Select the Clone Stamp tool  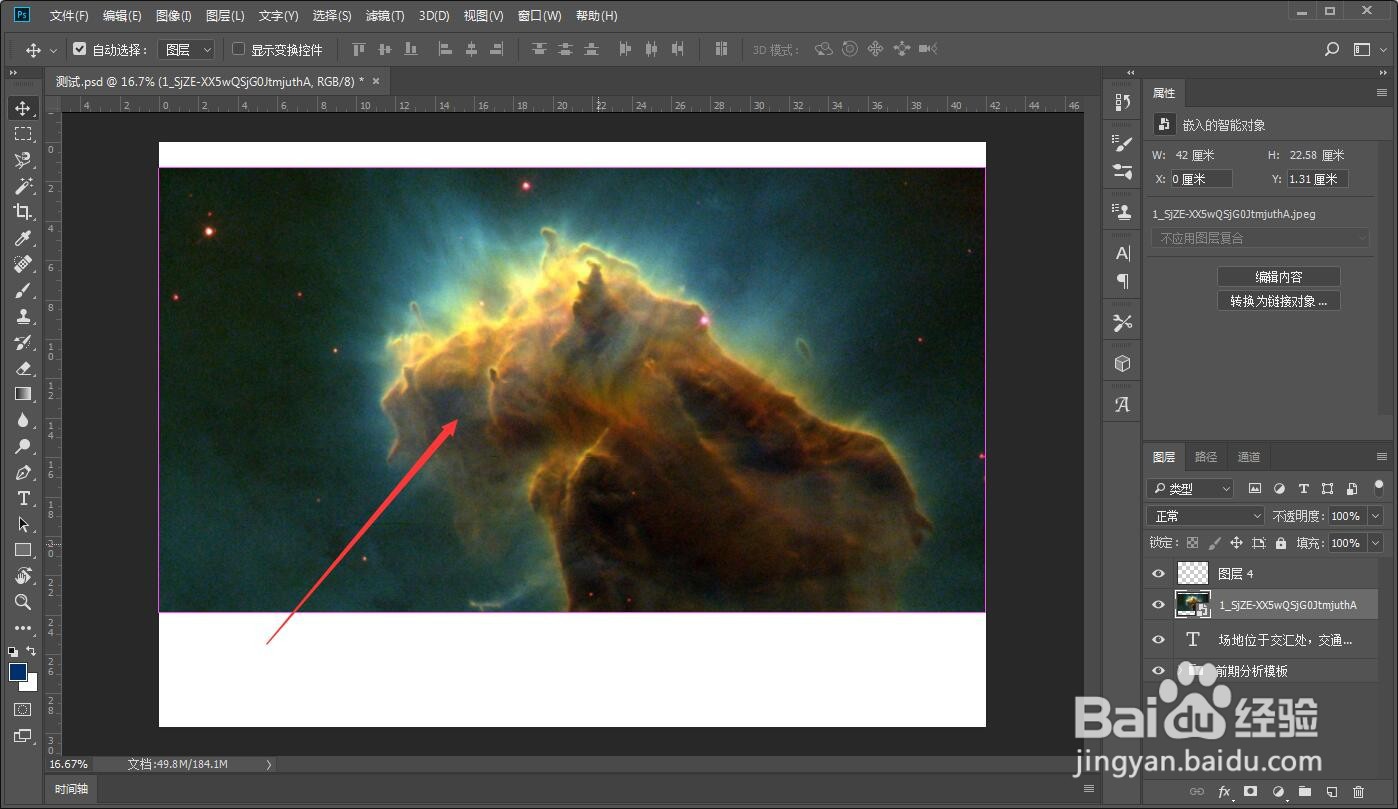[23, 316]
